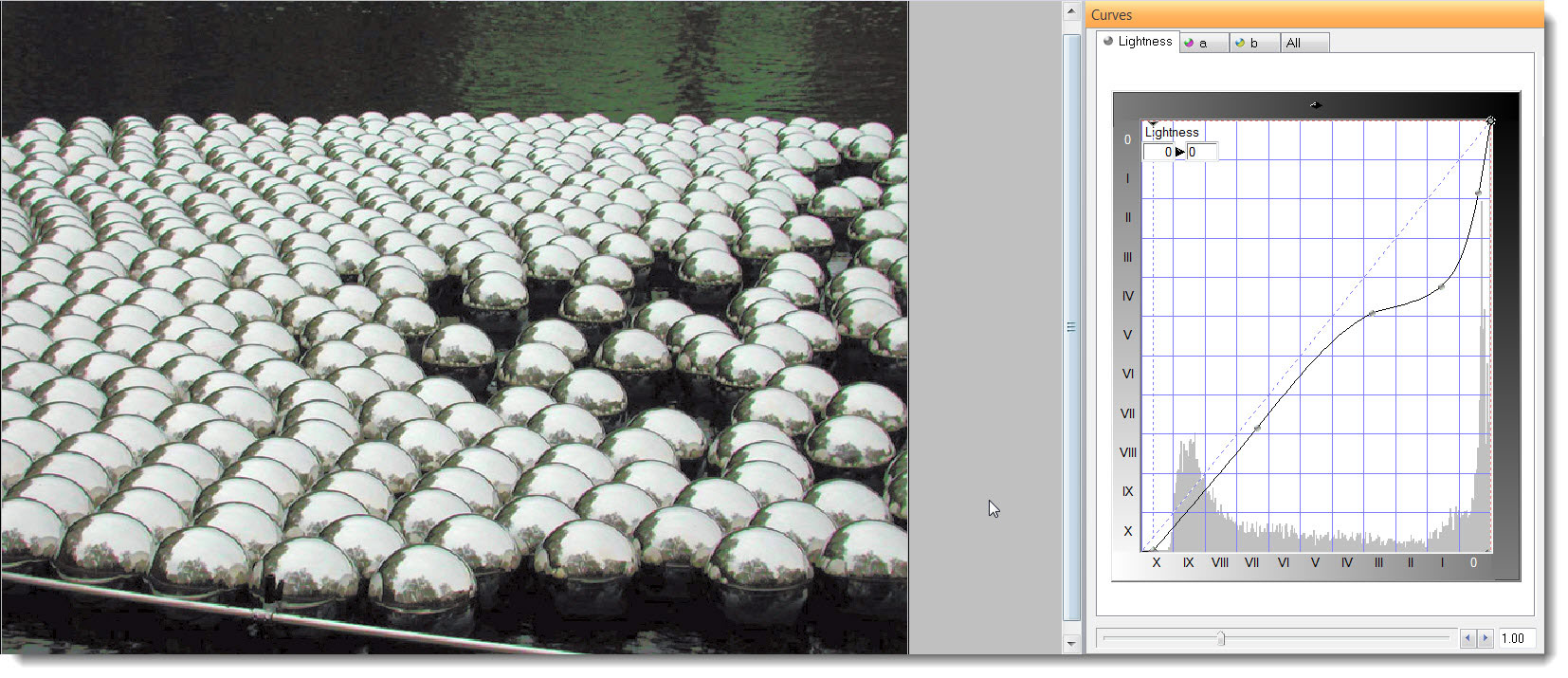Viewport: 1568px width, 678px height.
Task: Click the 'VIII' zone label on vertical axis
Action: coord(1127,452)
